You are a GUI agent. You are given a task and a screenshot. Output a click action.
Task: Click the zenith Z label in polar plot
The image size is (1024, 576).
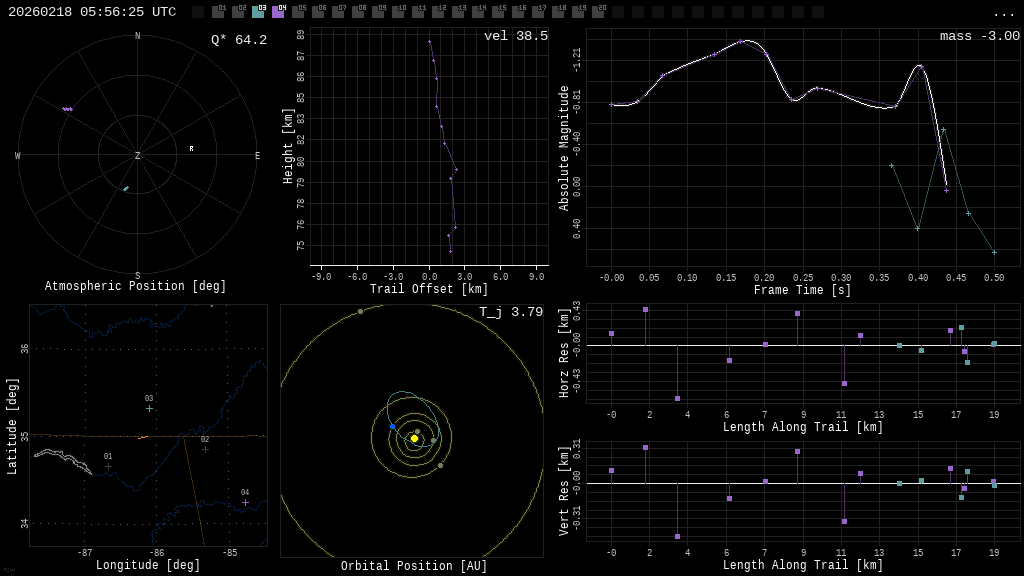point(137,156)
